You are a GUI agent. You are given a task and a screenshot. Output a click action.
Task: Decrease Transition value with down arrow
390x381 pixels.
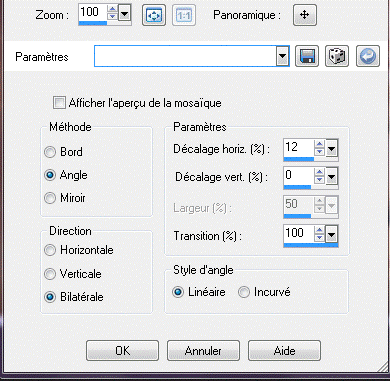[x=320, y=237]
